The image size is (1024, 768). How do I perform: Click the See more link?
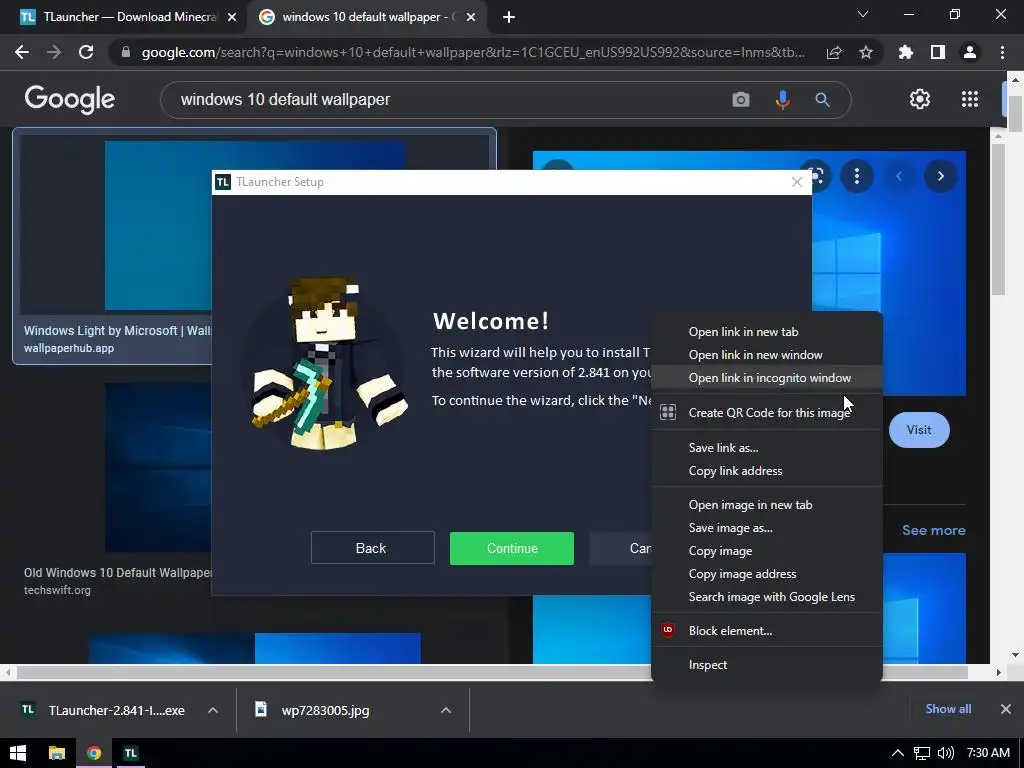click(x=933, y=530)
